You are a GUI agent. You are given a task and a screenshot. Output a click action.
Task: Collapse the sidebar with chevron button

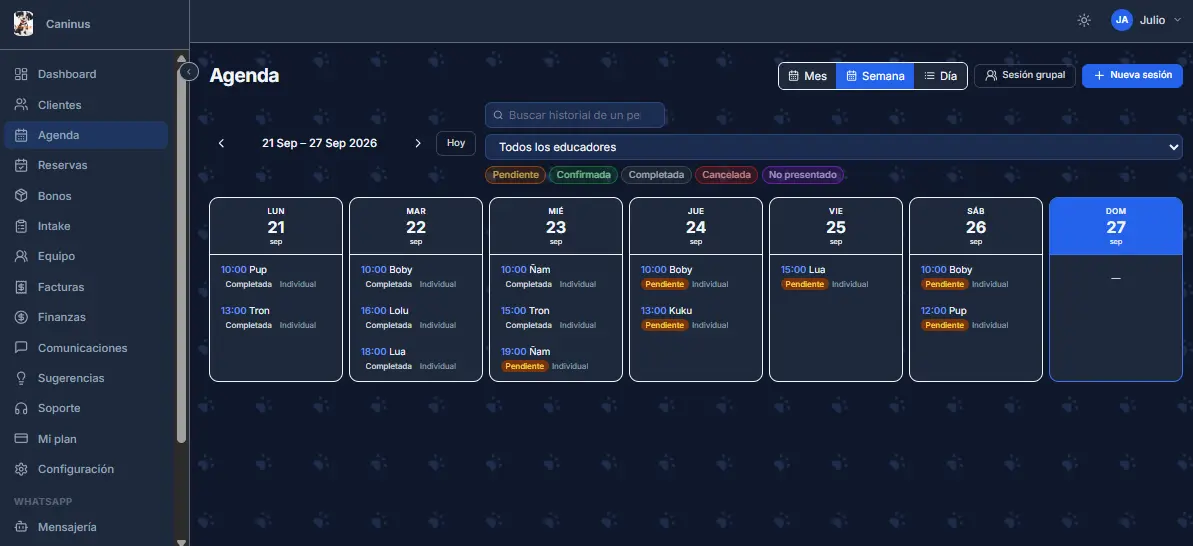click(x=189, y=71)
